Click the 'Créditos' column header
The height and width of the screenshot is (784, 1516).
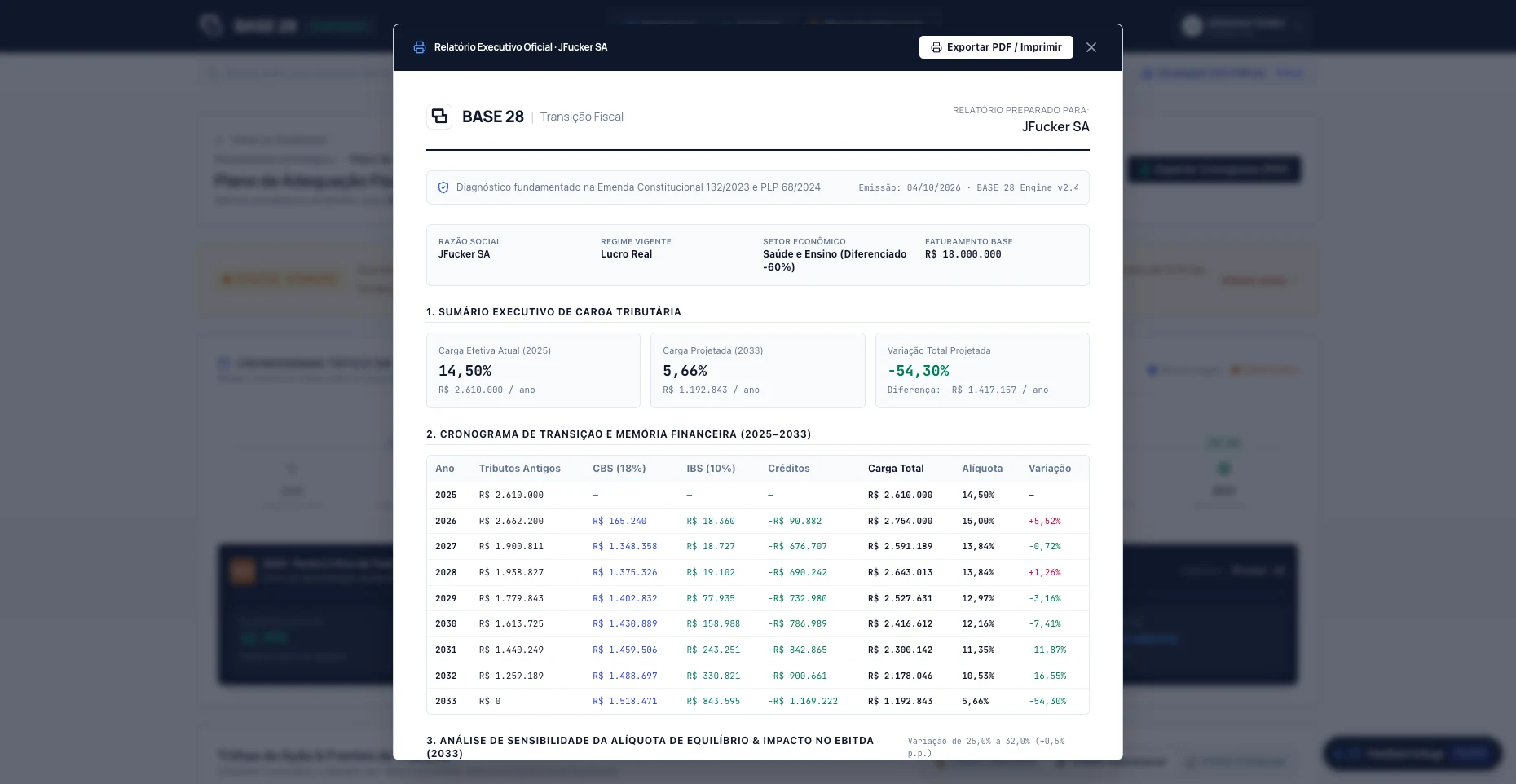tap(789, 469)
